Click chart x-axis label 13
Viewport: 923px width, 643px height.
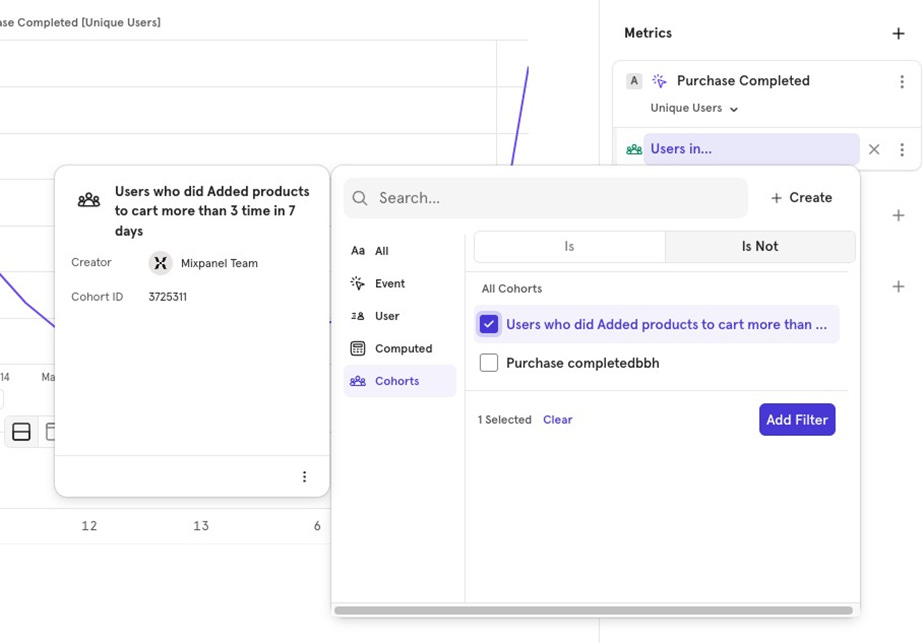(x=201, y=526)
